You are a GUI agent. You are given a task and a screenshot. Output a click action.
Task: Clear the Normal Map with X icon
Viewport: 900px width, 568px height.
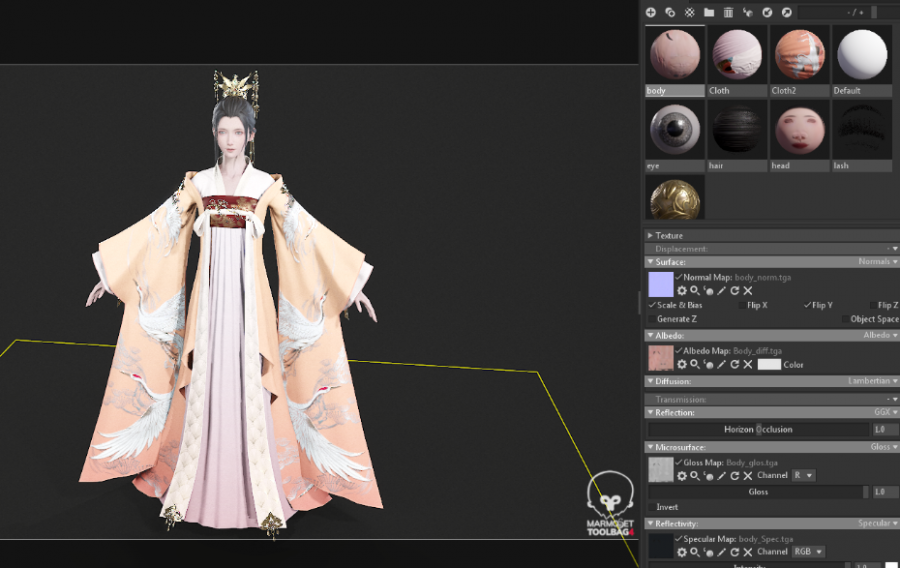(748, 291)
